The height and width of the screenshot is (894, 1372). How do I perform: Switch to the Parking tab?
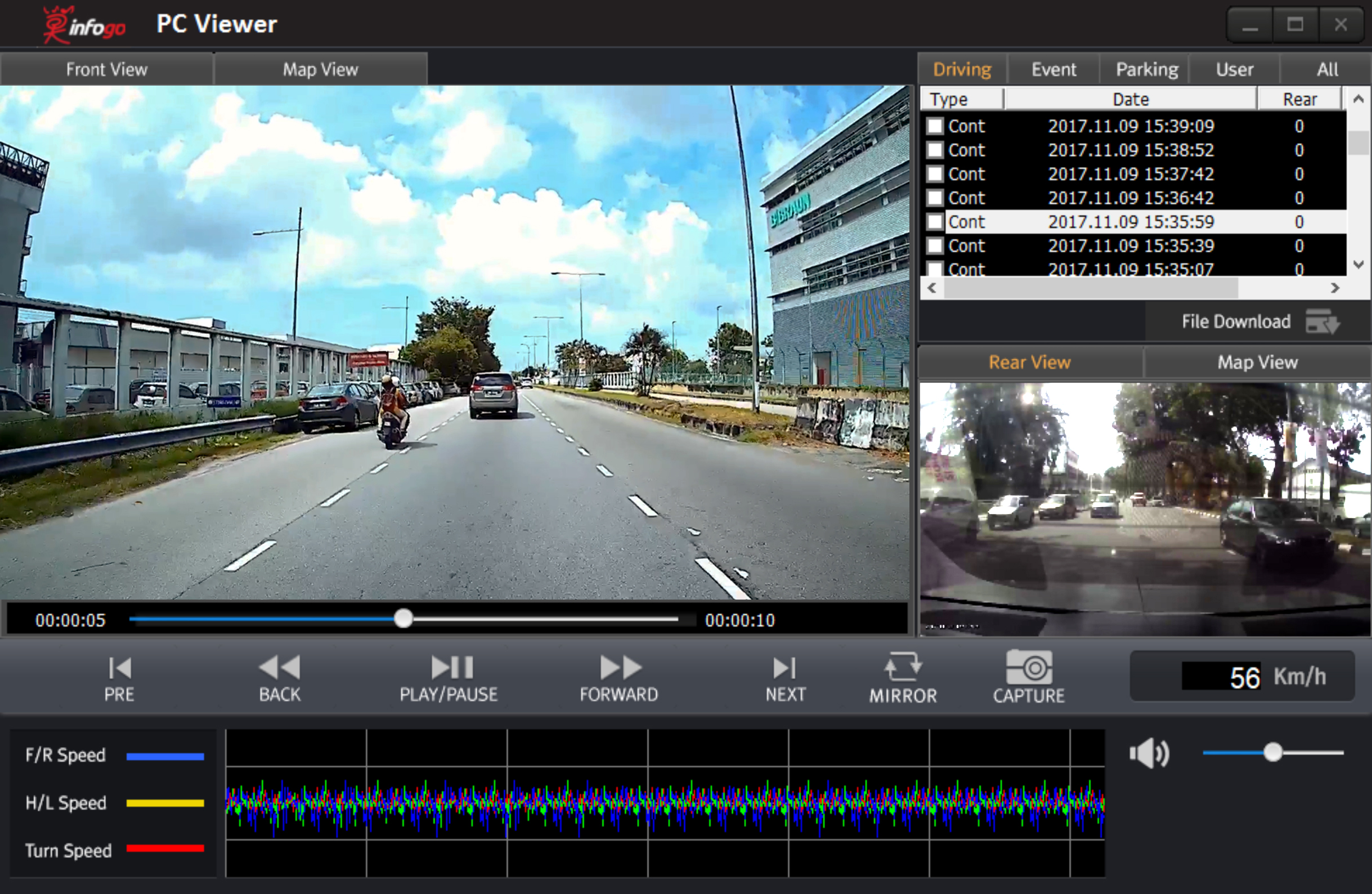[1146, 69]
